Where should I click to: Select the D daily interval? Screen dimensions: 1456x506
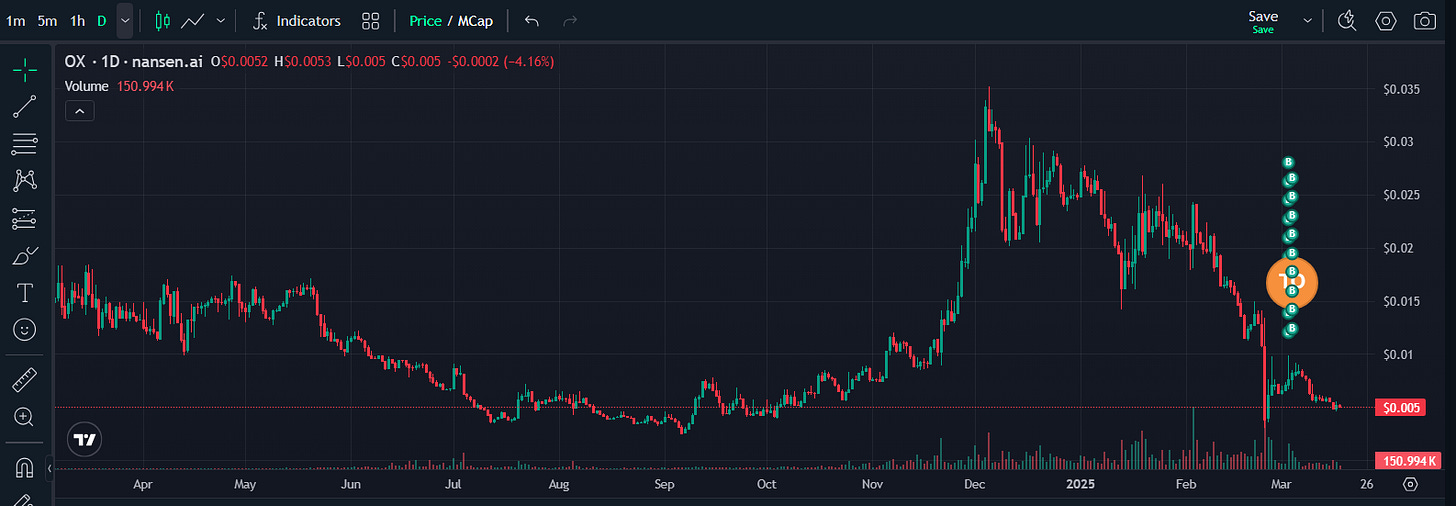pos(101,20)
